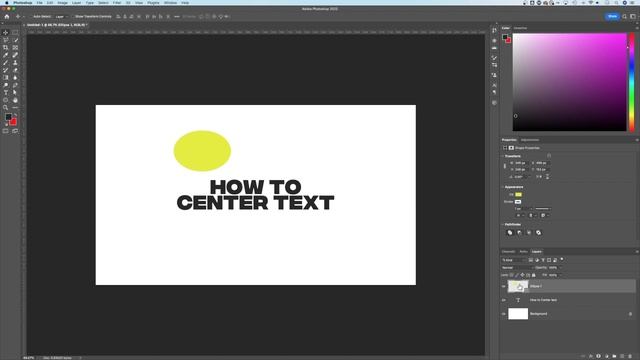Image resolution: width=640 pixels, height=360 pixels.
Task: Open the File menu
Action: coord(40,3)
